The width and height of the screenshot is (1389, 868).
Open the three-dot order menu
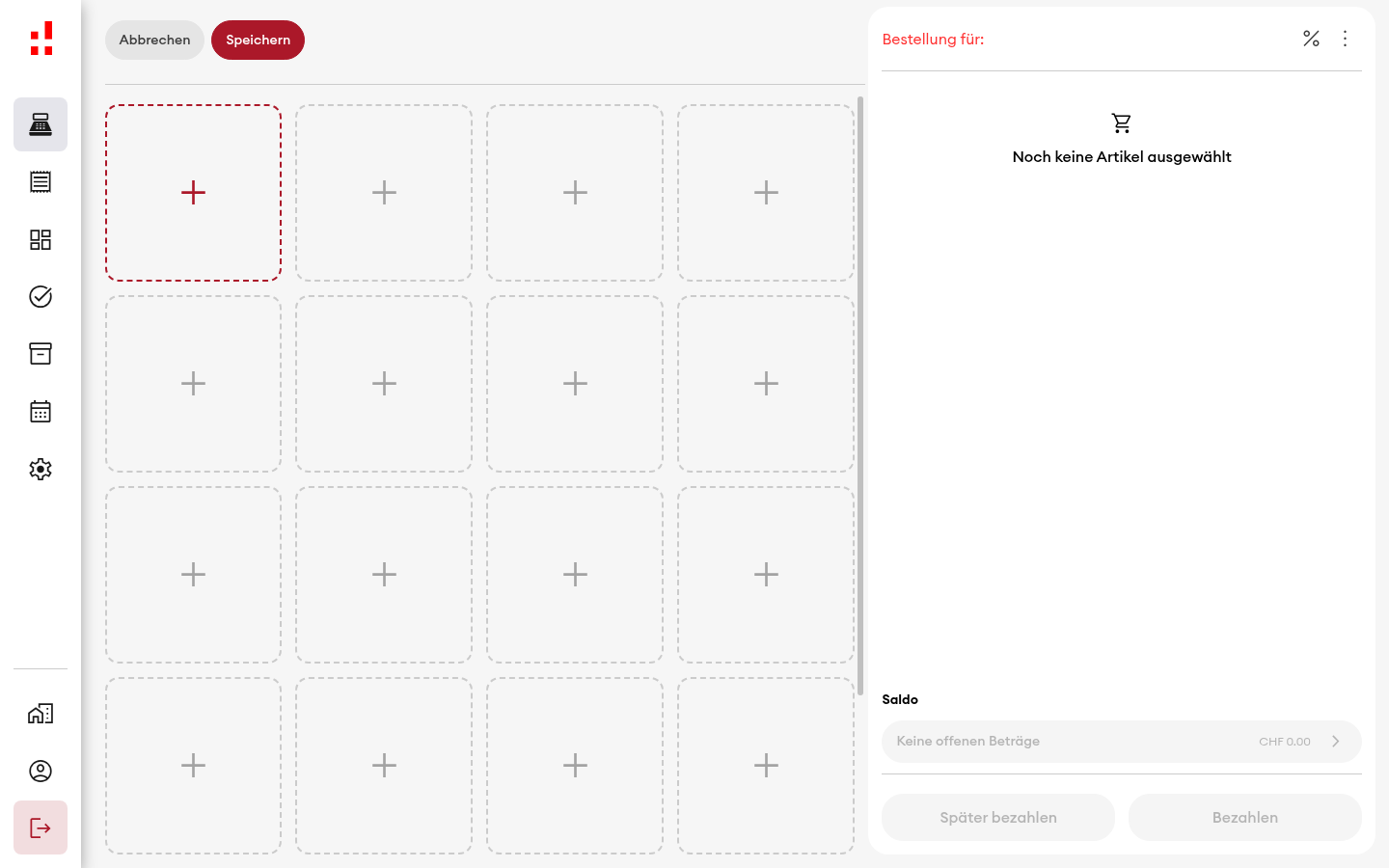pyautogui.click(x=1345, y=39)
